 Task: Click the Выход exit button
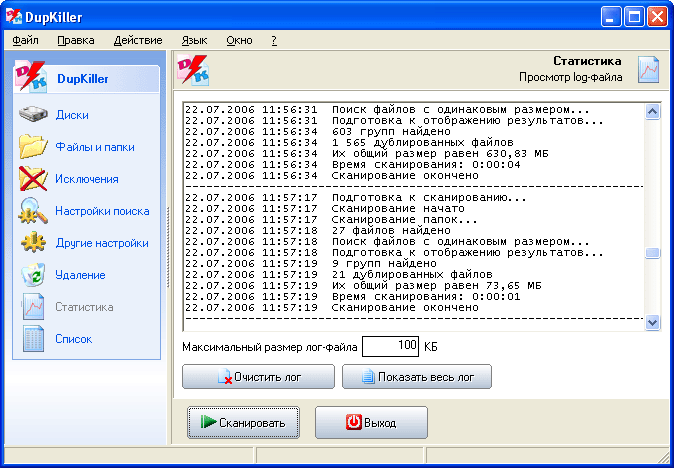[371, 423]
